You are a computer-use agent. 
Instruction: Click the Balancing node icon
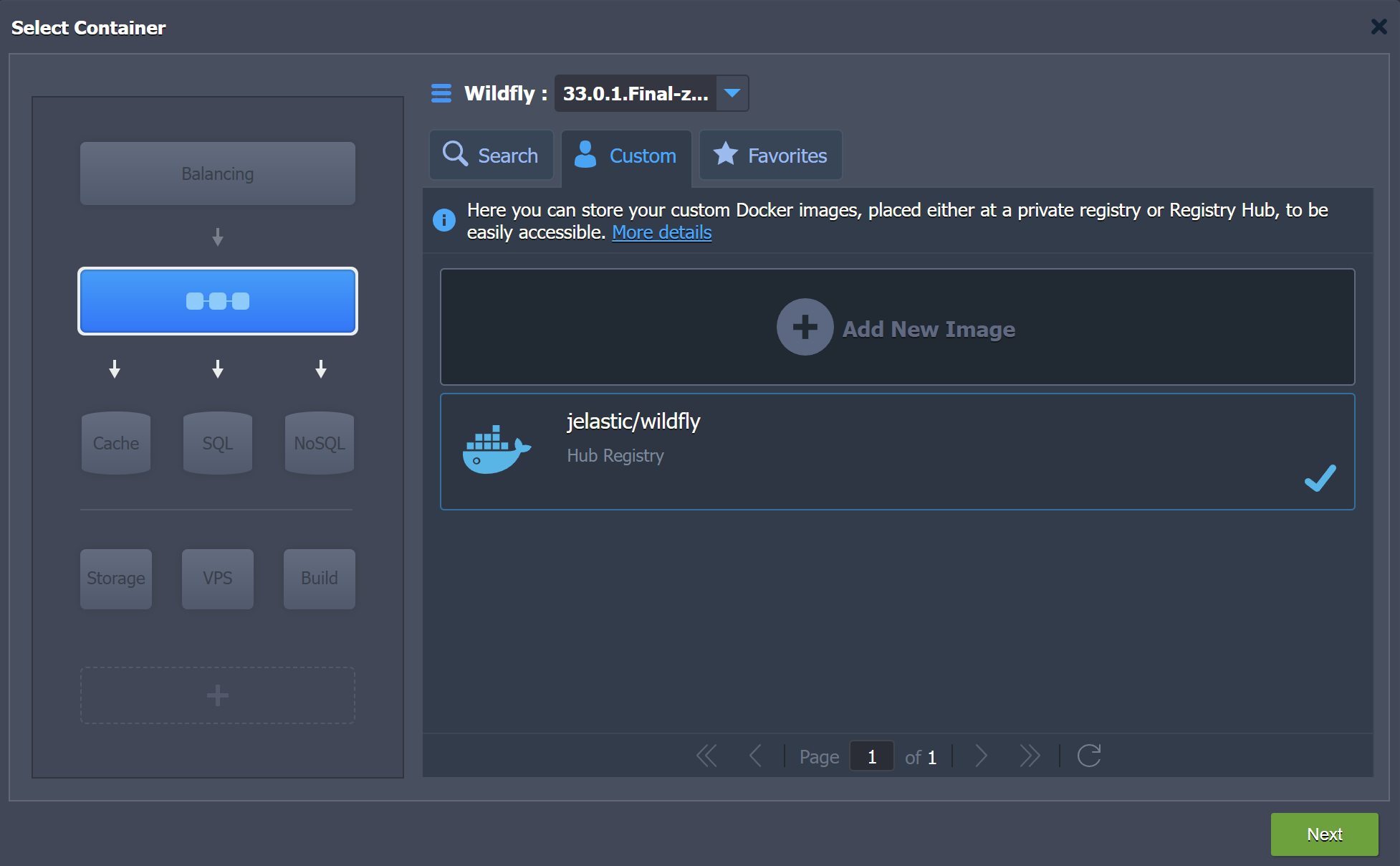tap(217, 174)
